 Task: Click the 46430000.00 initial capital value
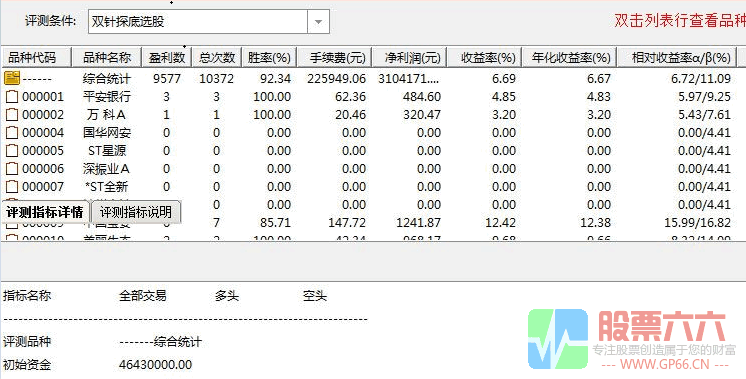coord(156,365)
